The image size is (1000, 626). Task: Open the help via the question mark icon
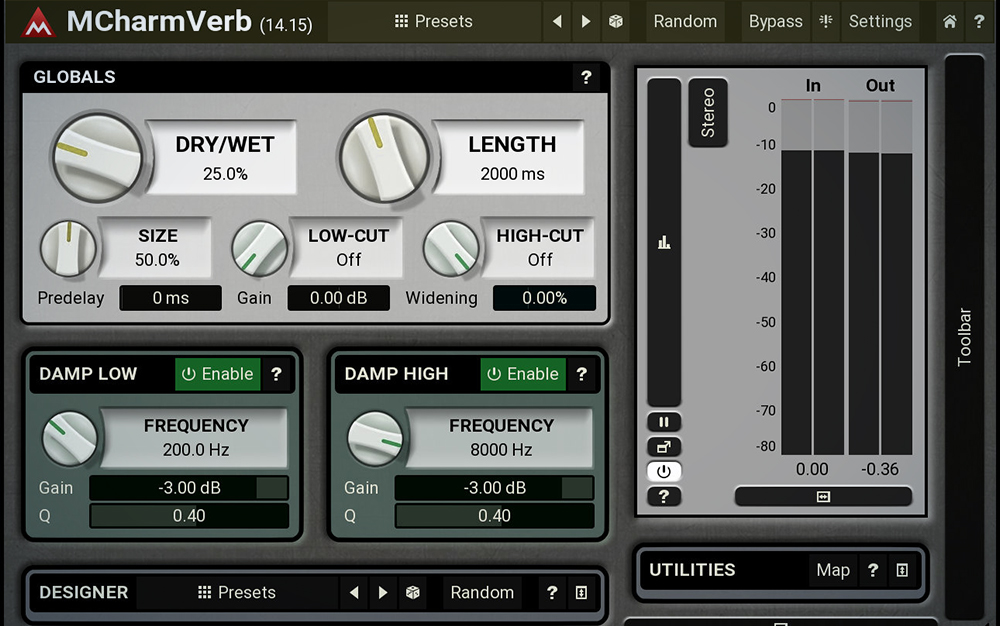(979, 21)
